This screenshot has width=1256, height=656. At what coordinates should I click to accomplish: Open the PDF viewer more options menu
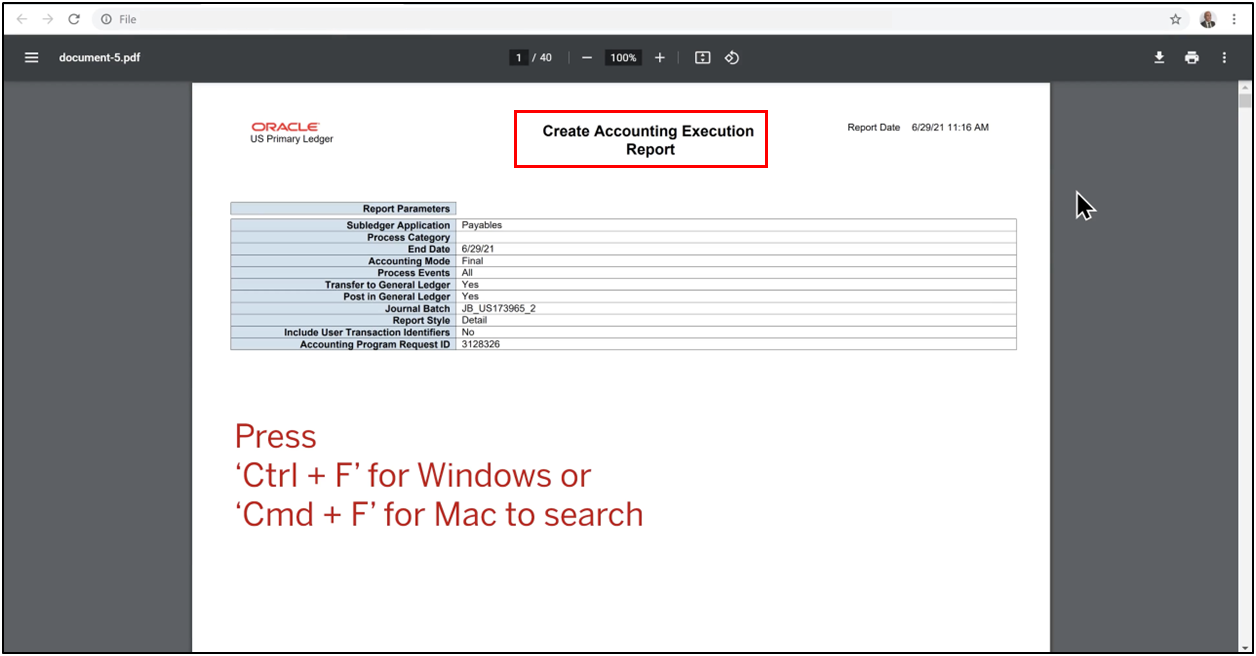click(1223, 57)
